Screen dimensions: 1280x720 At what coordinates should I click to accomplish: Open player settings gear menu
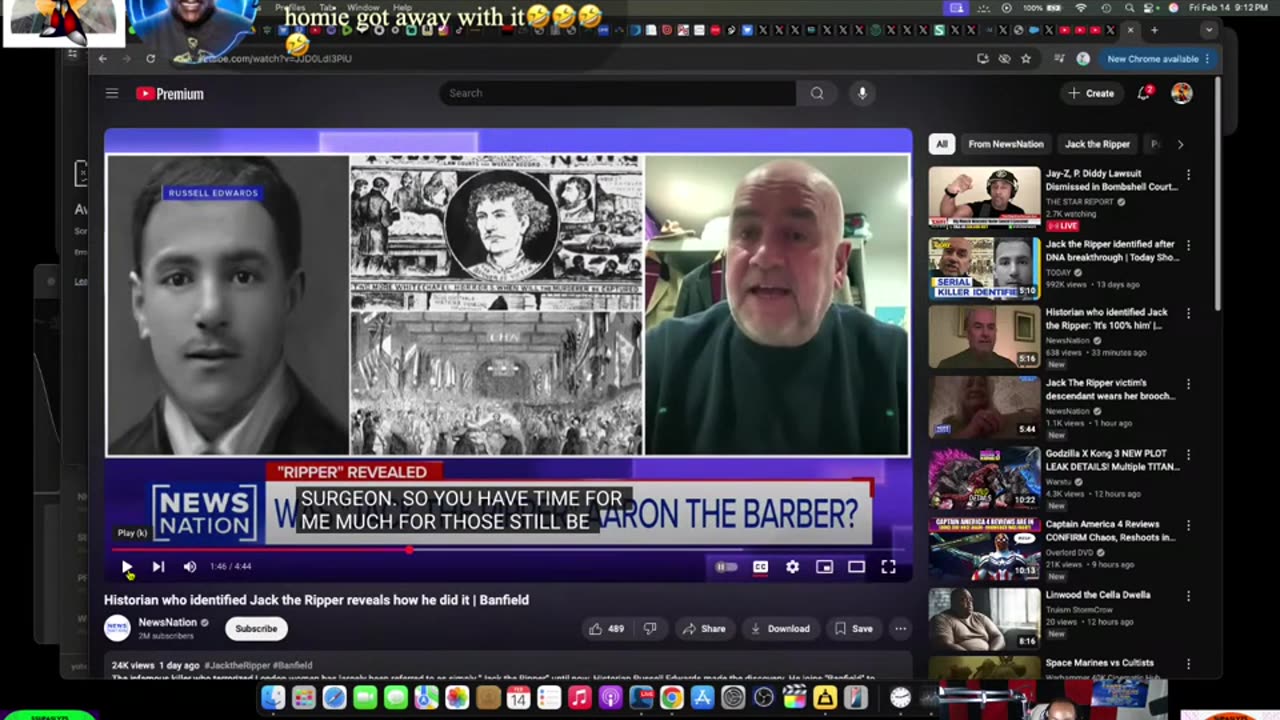792,567
